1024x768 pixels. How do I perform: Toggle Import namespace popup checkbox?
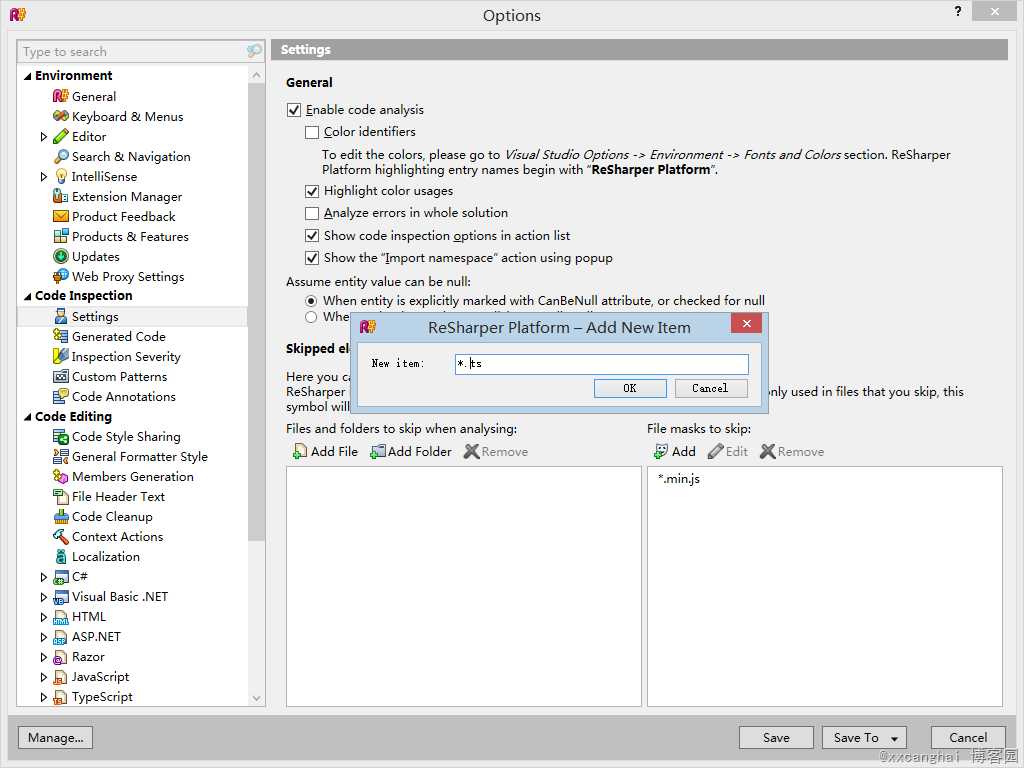coord(312,258)
